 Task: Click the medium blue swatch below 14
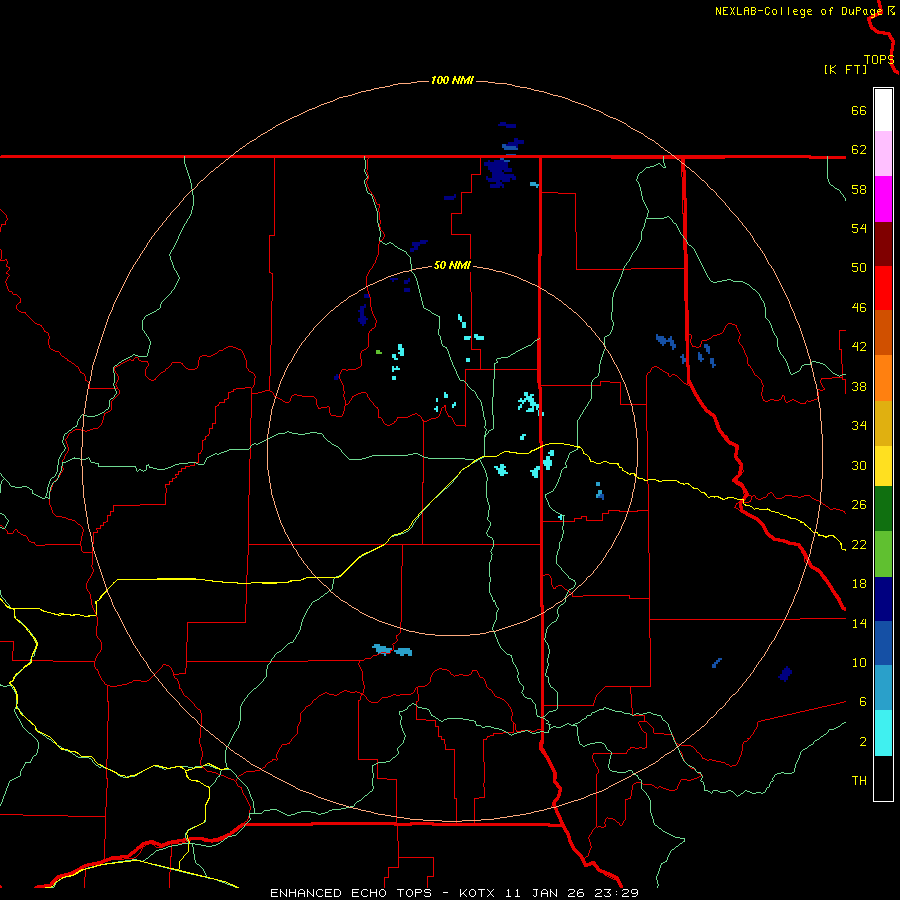point(883,643)
